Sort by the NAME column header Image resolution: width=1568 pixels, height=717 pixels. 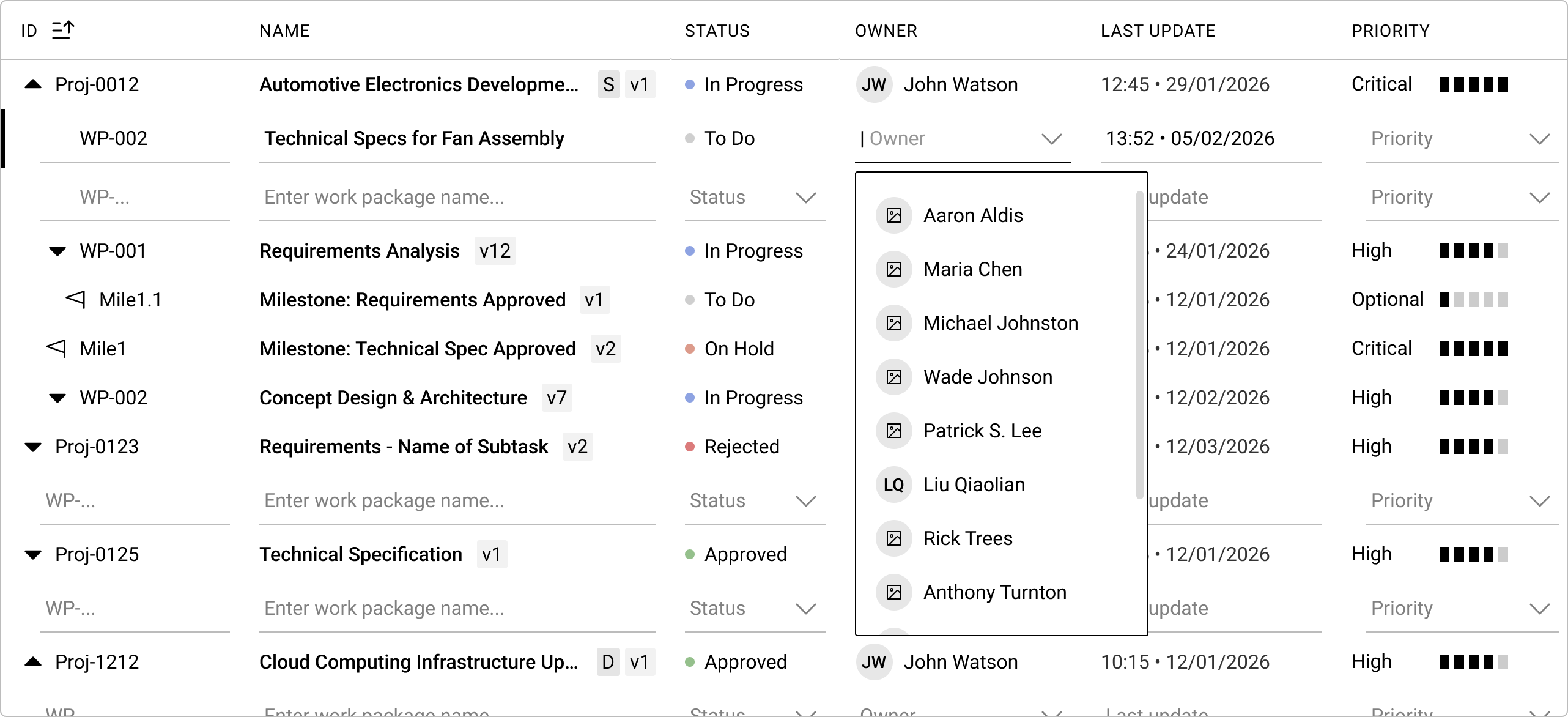(x=284, y=30)
